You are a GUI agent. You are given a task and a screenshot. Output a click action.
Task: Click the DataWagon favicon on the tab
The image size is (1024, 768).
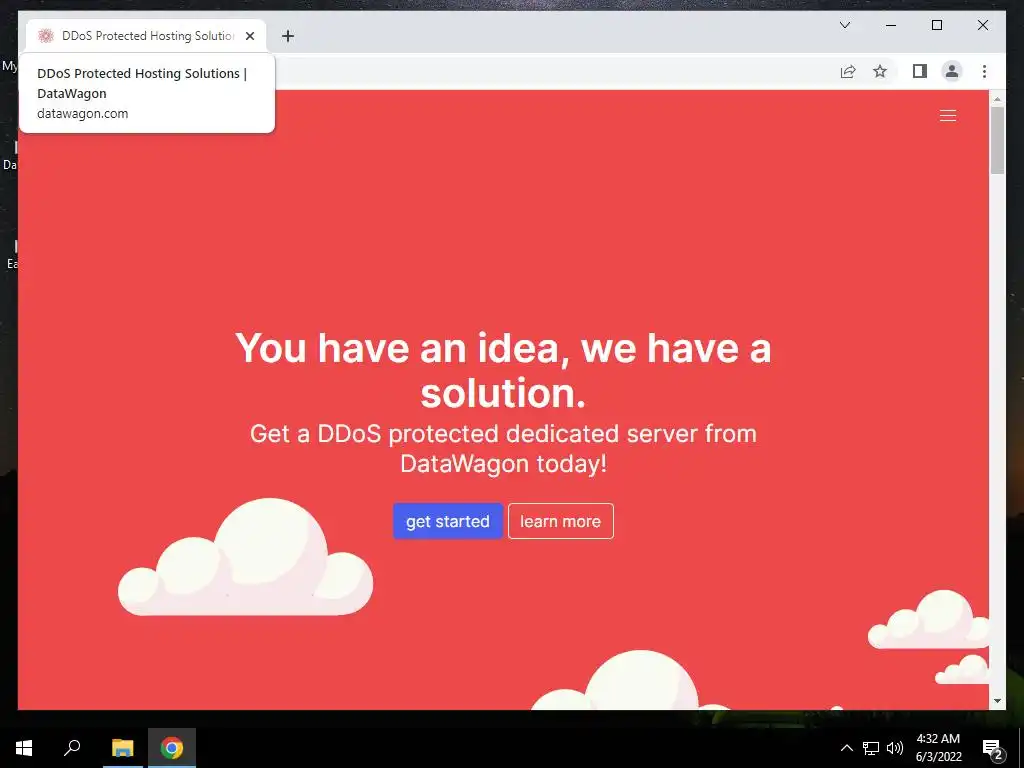tap(45, 36)
